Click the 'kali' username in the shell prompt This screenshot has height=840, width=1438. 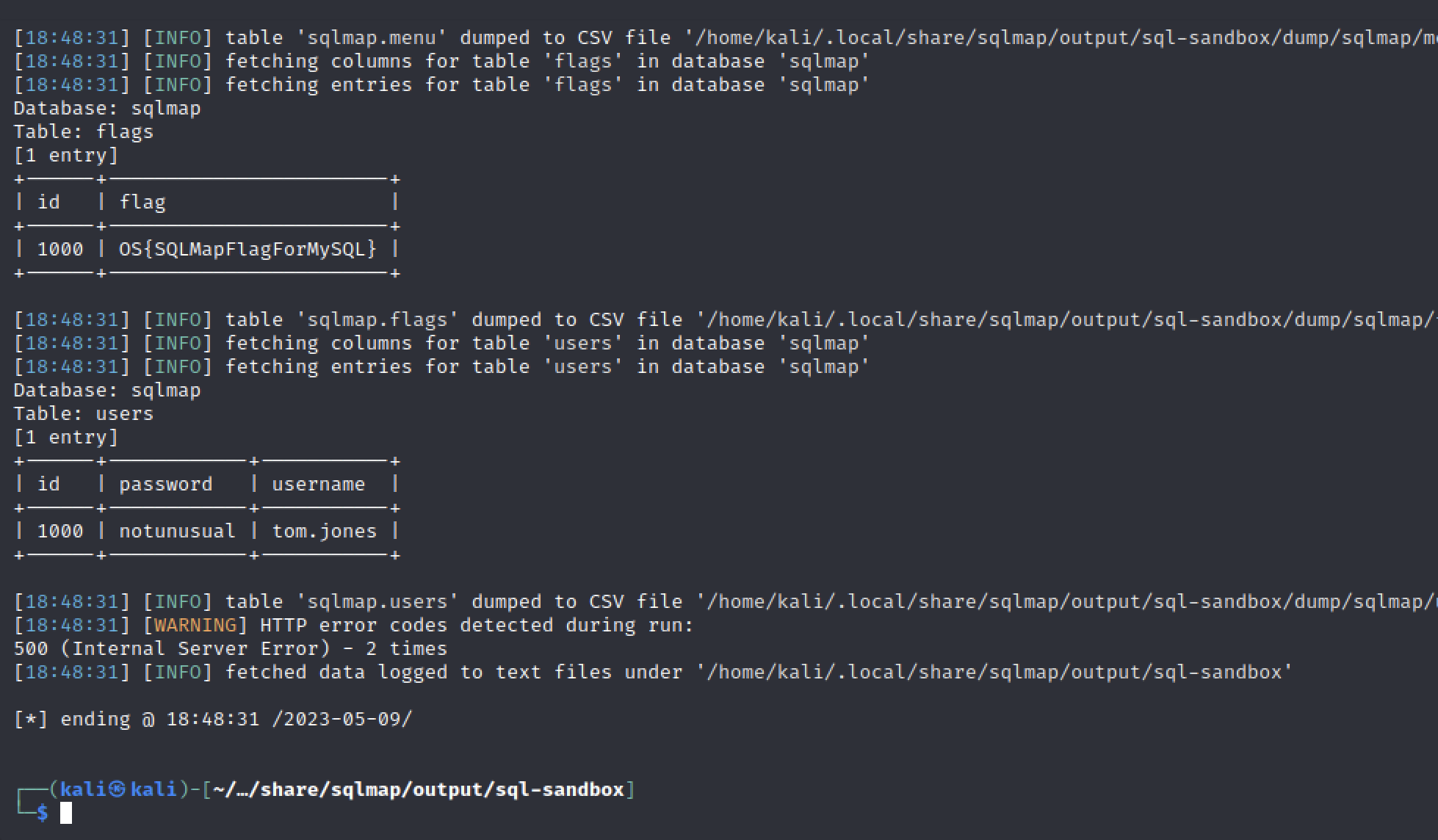82,790
